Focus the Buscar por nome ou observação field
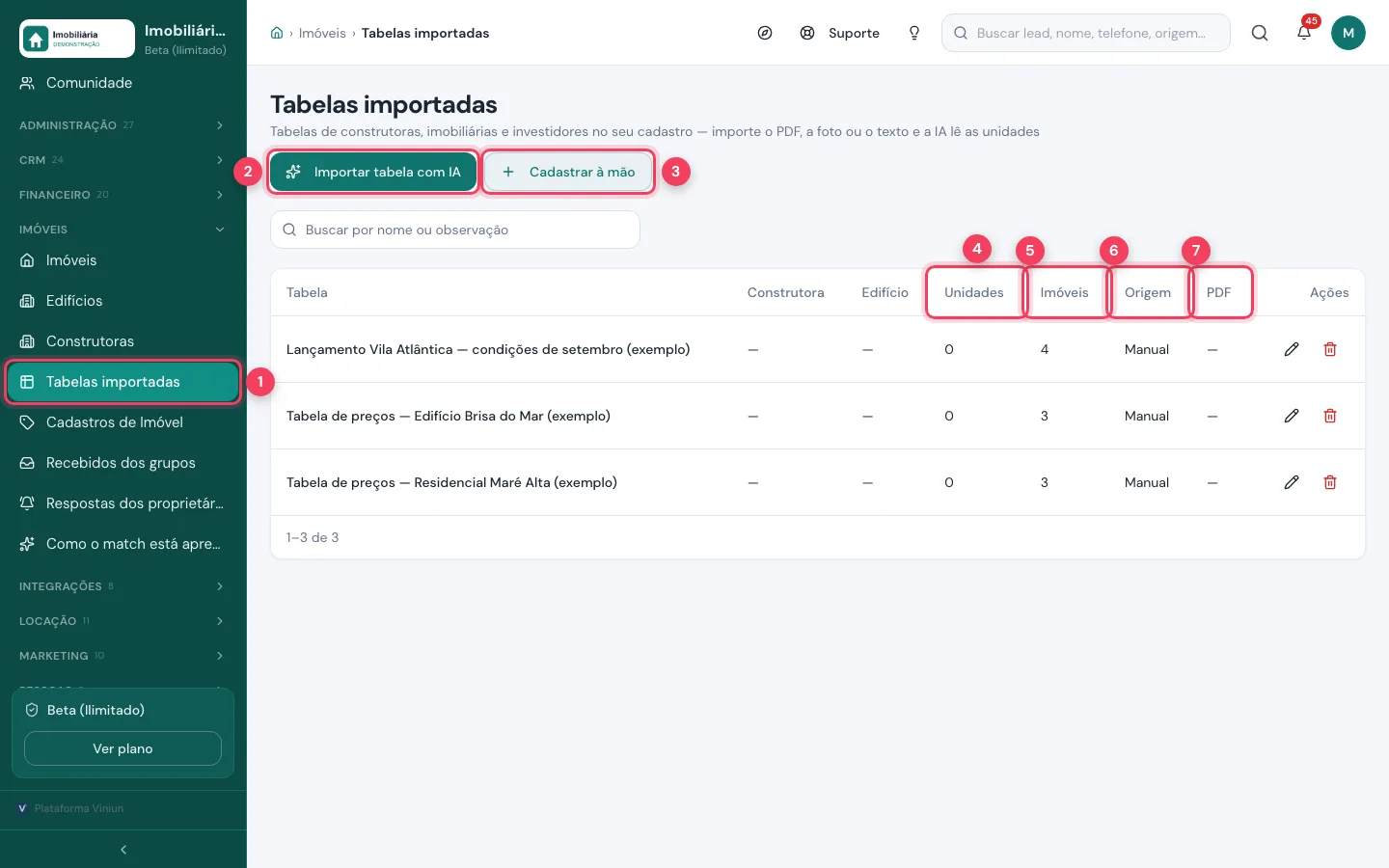The width and height of the screenshot is (1389, 868). click(x=455, y=230)
